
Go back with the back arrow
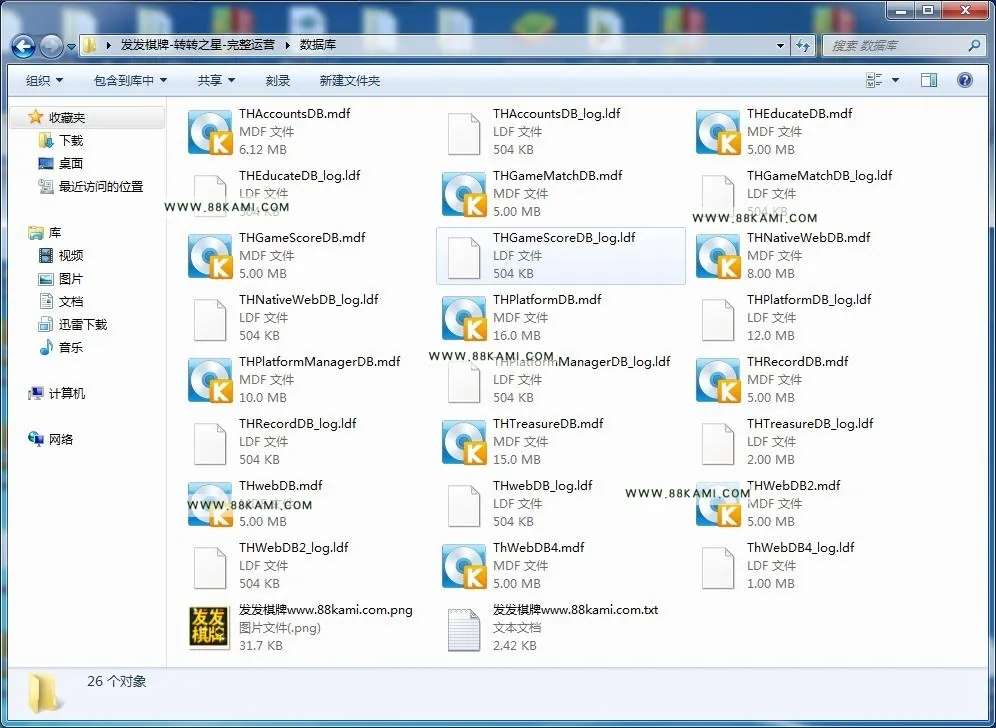point(24,46)
